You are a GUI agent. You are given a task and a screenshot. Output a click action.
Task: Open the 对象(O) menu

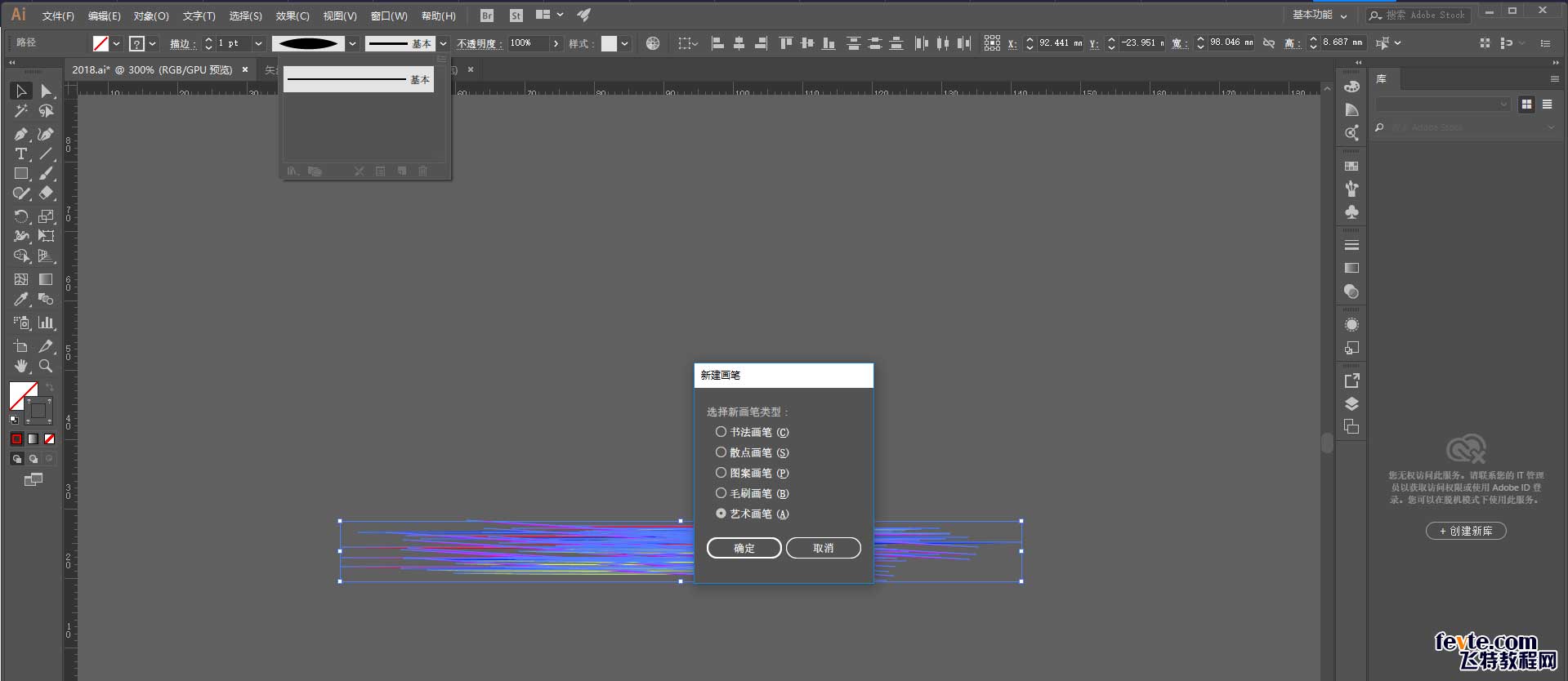(151, 16)
